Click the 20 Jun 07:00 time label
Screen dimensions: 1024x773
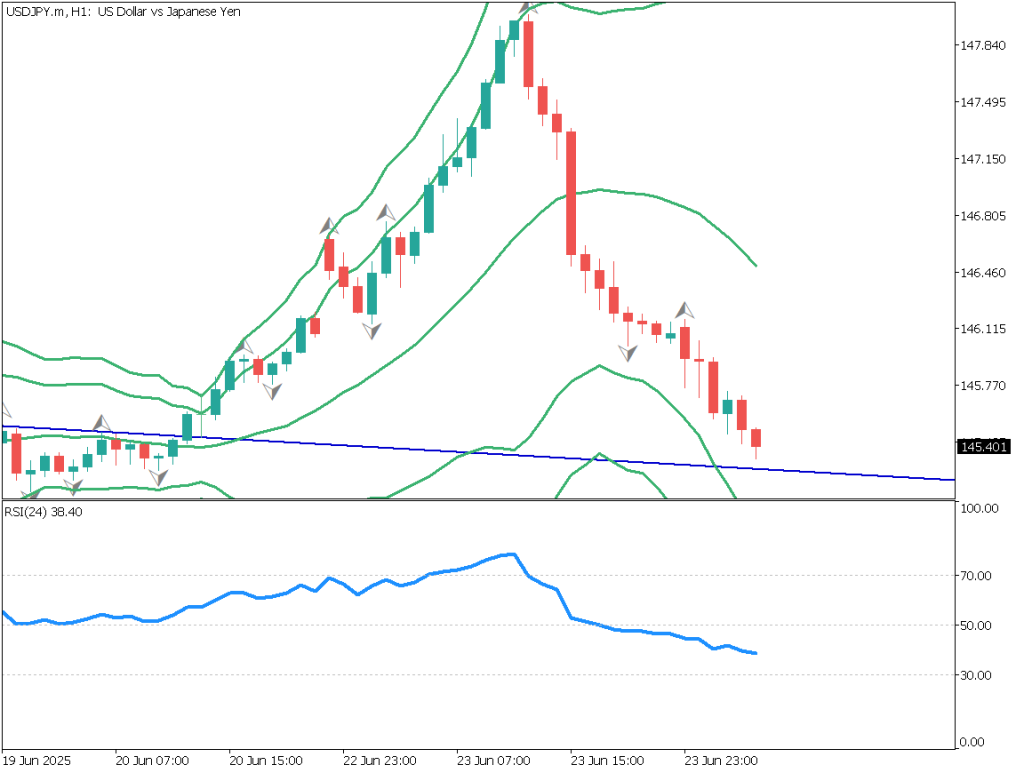(x=153, y=759)
